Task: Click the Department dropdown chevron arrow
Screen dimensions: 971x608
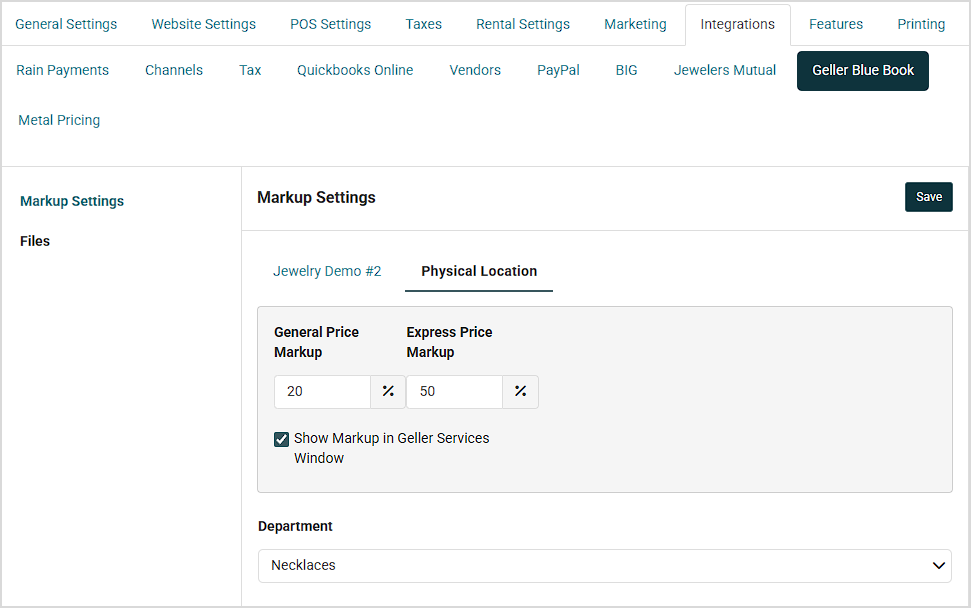Action: pyautogui.click(x=939, y=565)
